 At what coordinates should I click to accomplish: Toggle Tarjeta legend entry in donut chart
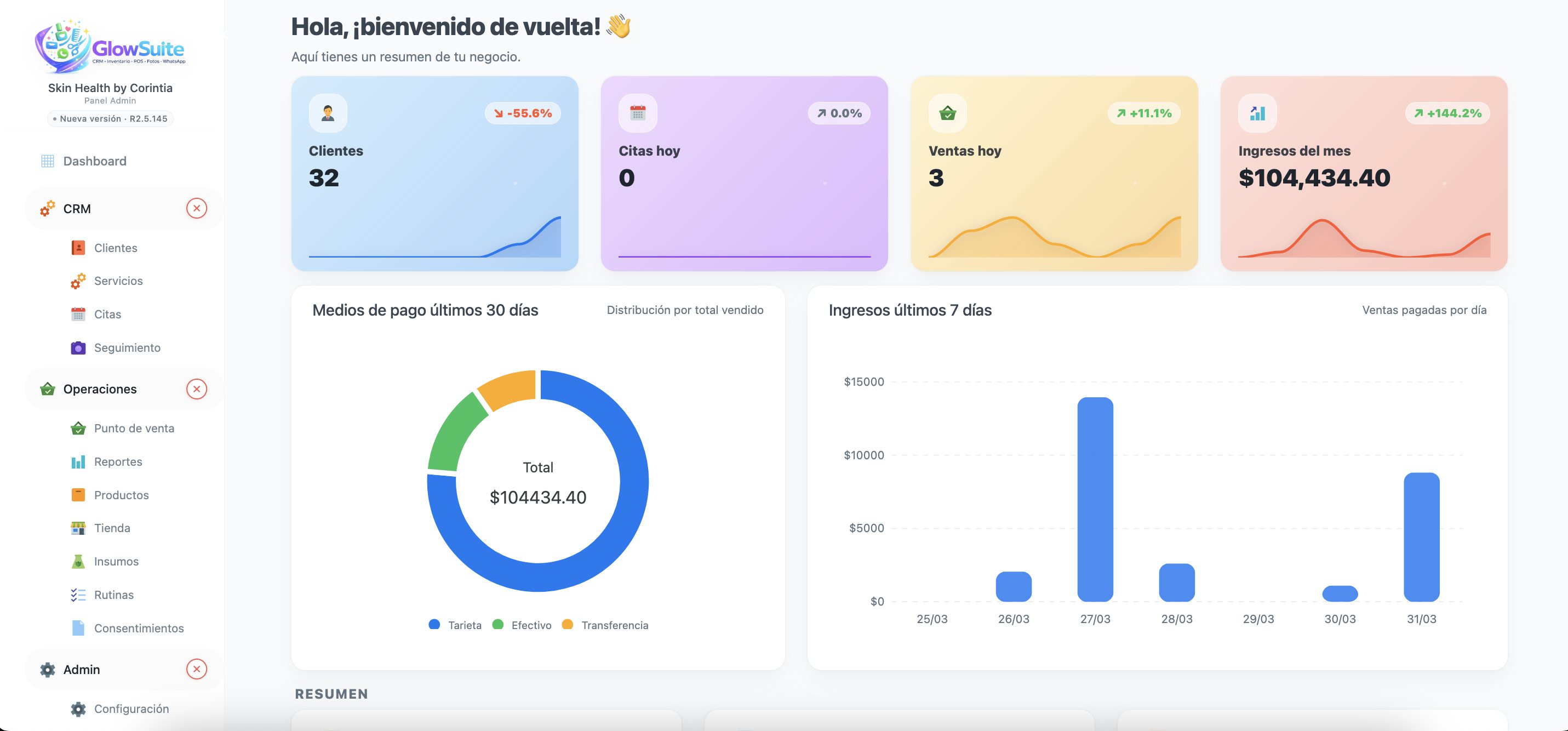(455, 625)
